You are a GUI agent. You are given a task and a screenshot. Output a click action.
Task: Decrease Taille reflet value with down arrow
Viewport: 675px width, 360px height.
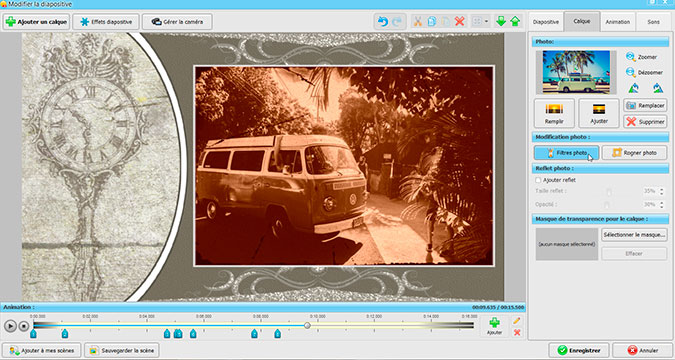(662, 194)
